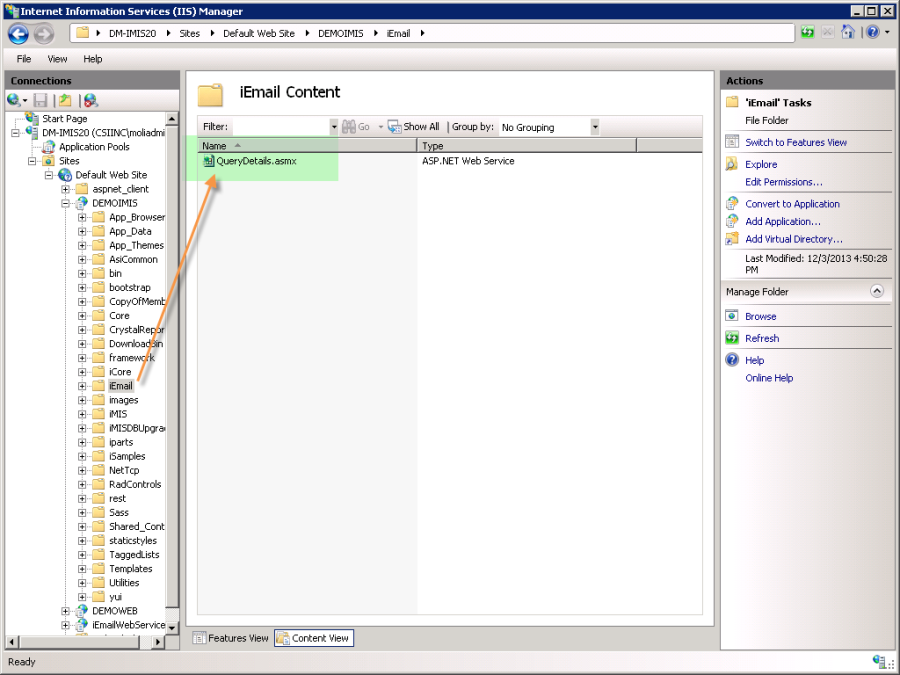
Task: Select the QueryDetails.asmx file icon
Action: 209,161
